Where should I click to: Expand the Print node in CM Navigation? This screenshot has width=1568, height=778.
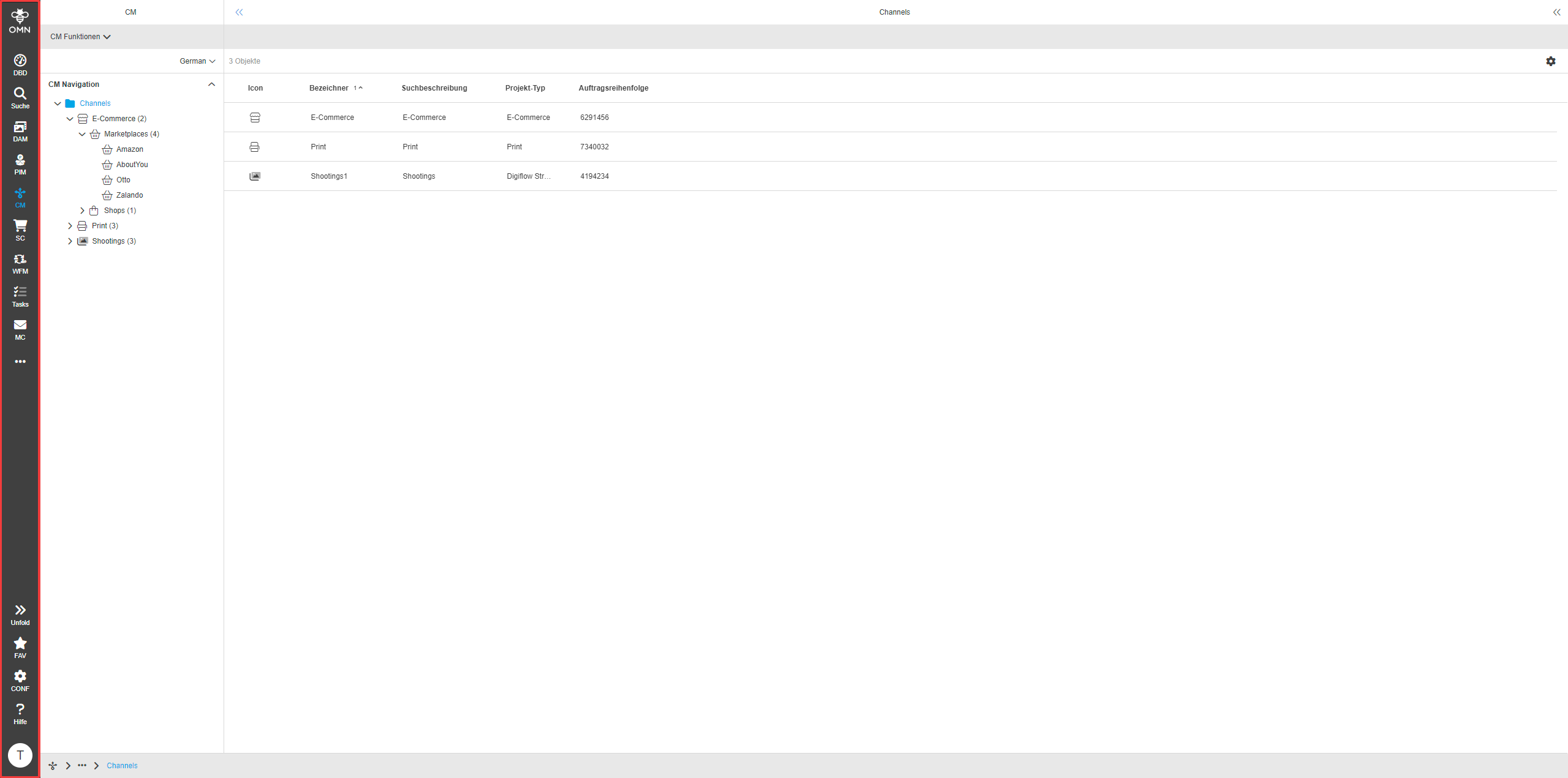(x=70, y=225)
